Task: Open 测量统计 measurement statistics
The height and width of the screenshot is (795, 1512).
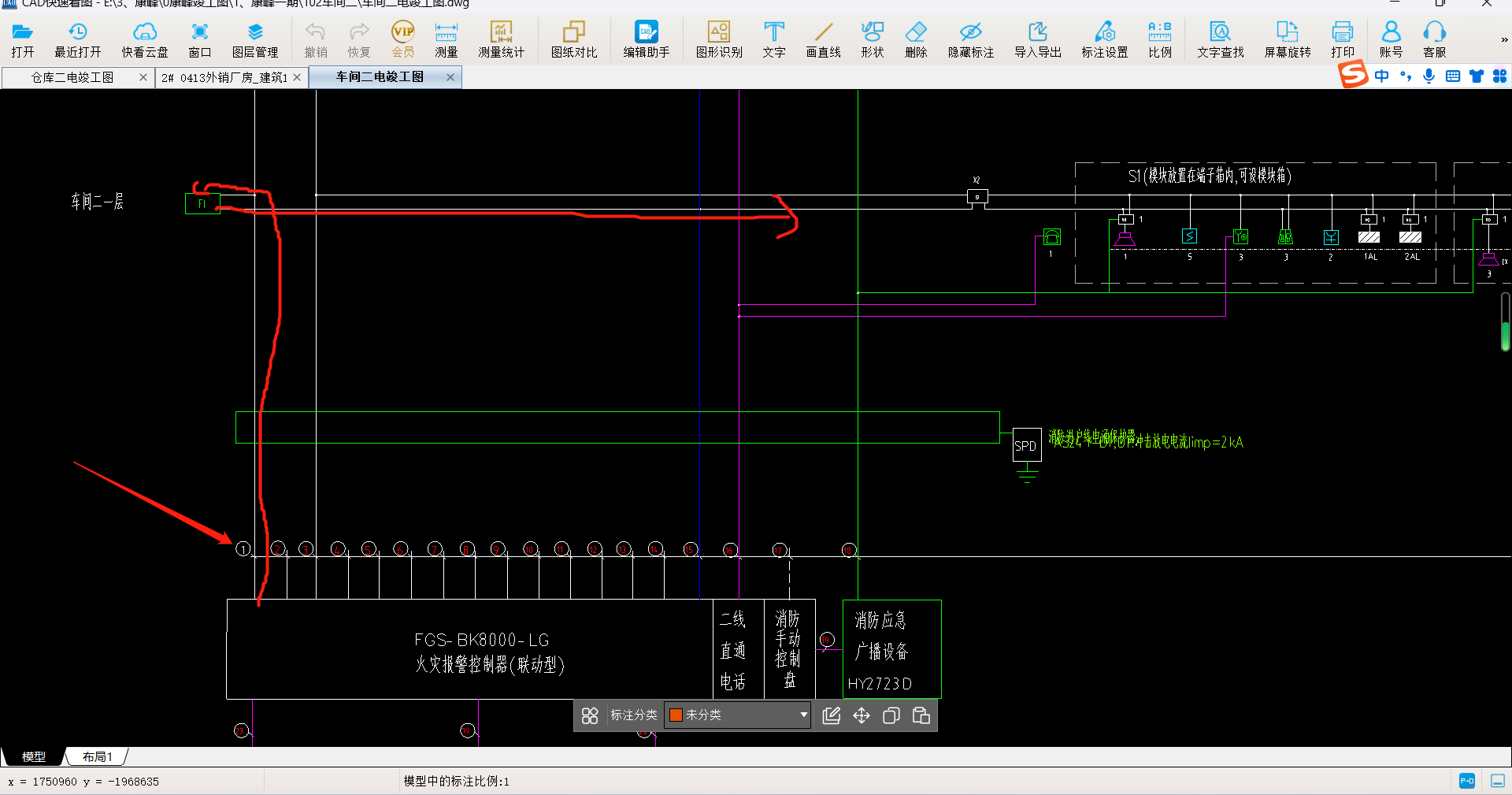Action: [501, 39]
